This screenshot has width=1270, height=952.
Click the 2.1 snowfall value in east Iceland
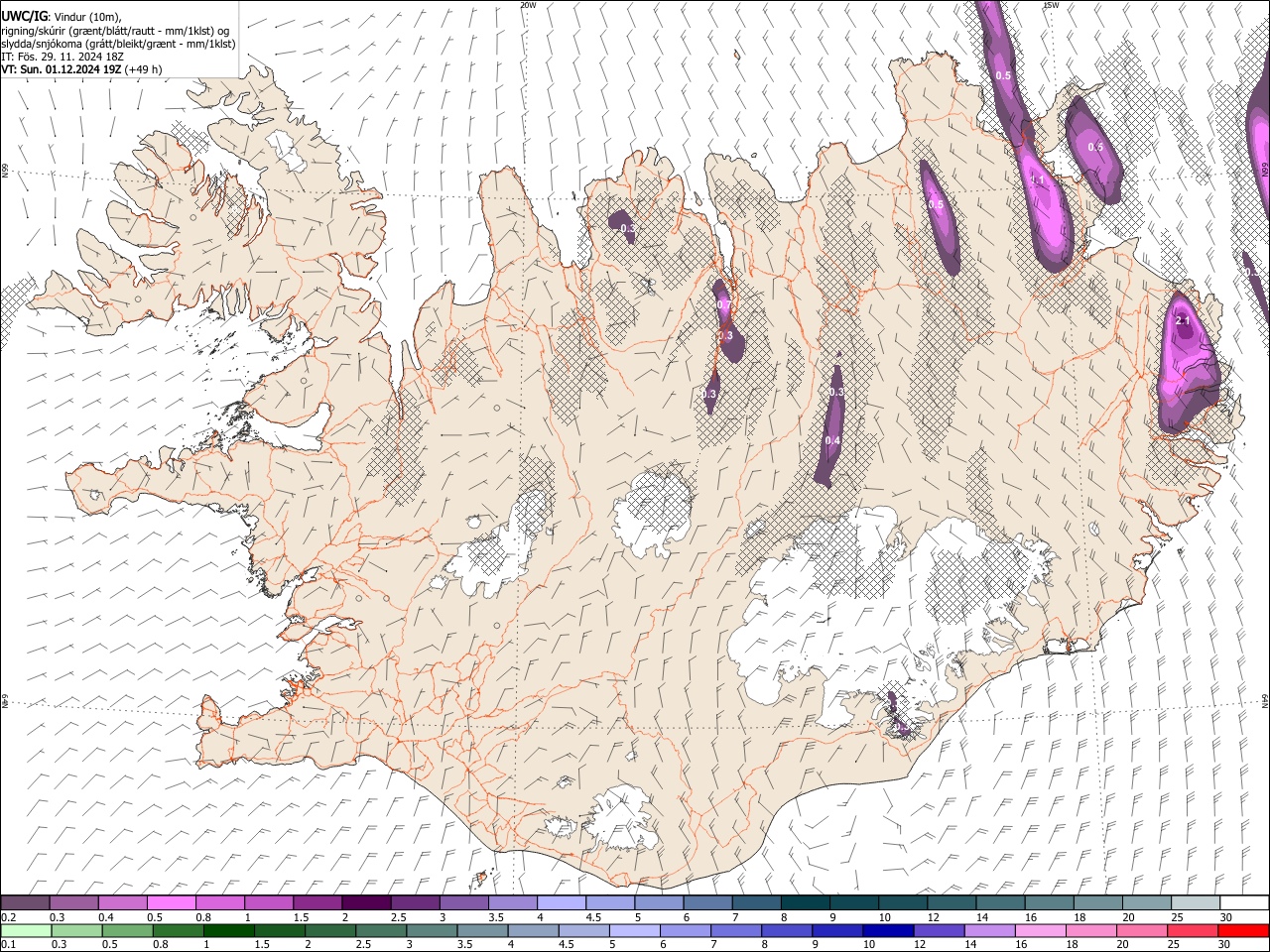point(1182,321)
